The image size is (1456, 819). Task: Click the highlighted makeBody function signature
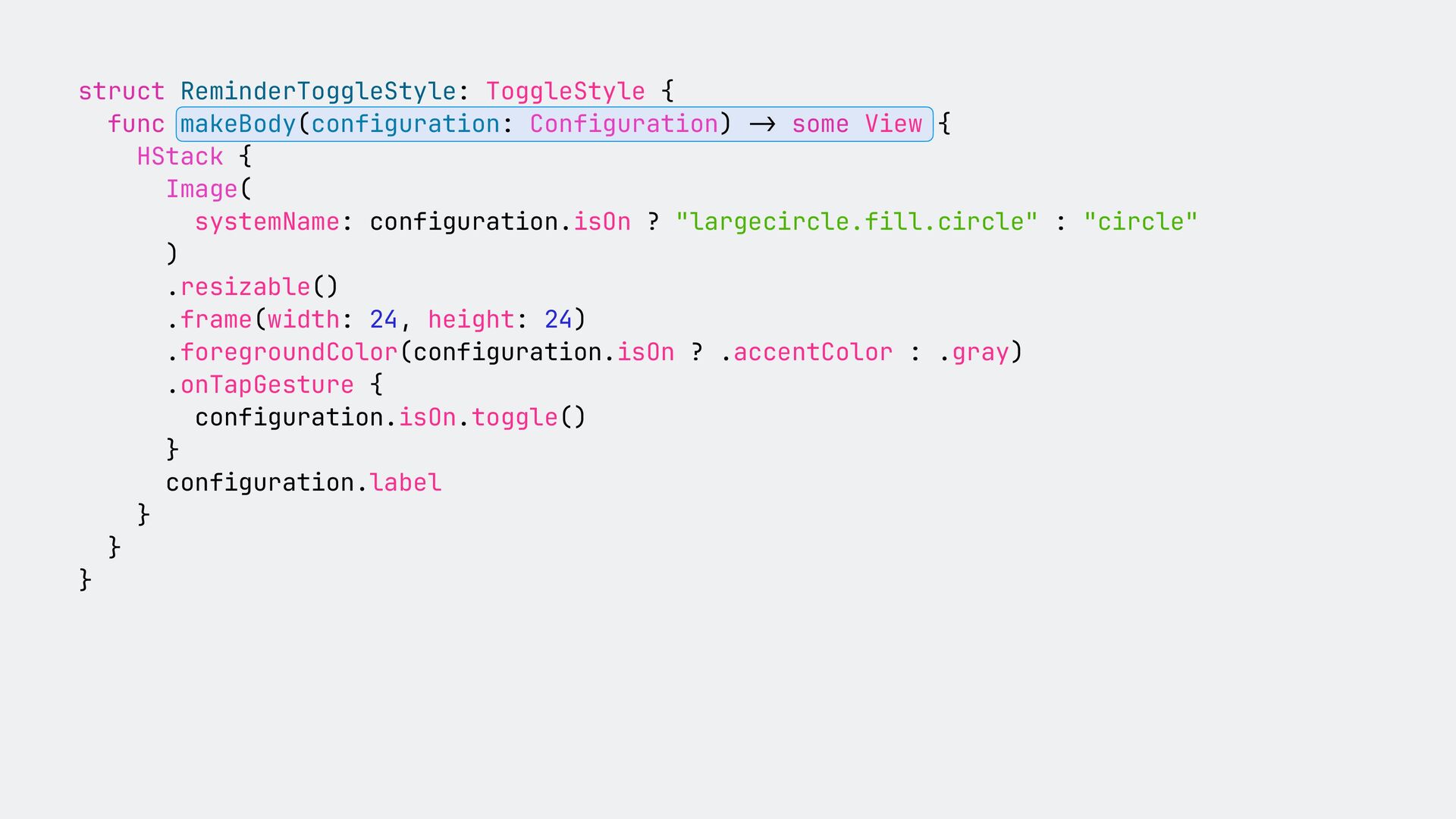tap(554, 124)
